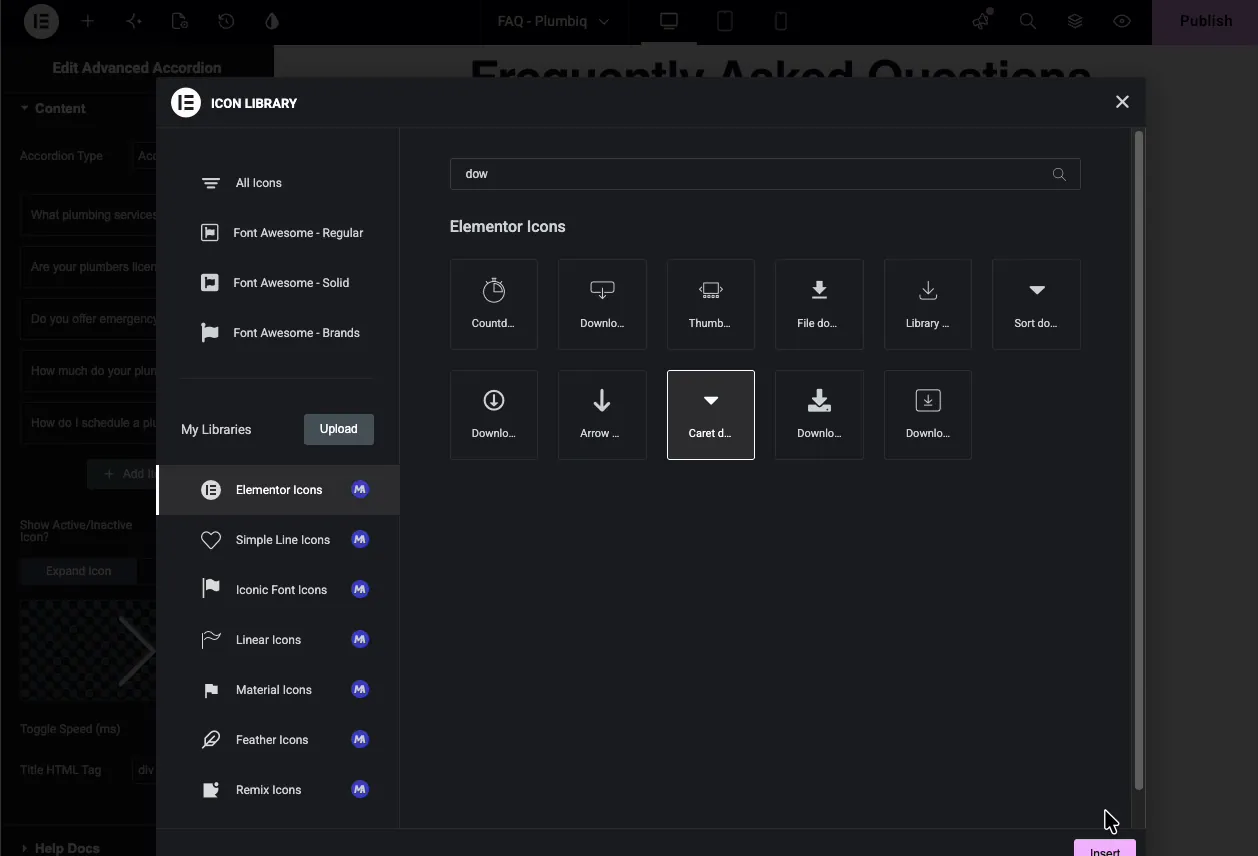Switch to Desktop device view
The height and width of the screenshot is (856, 1258).
click(x=669, y=21)
